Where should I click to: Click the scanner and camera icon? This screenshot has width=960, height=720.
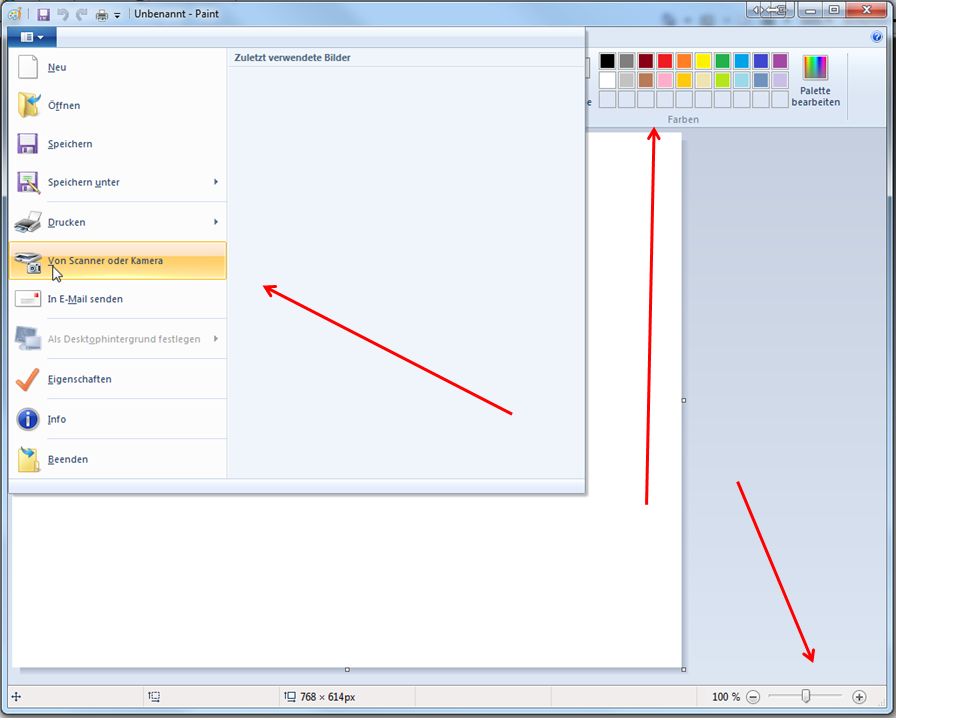[x=28, y=262]
